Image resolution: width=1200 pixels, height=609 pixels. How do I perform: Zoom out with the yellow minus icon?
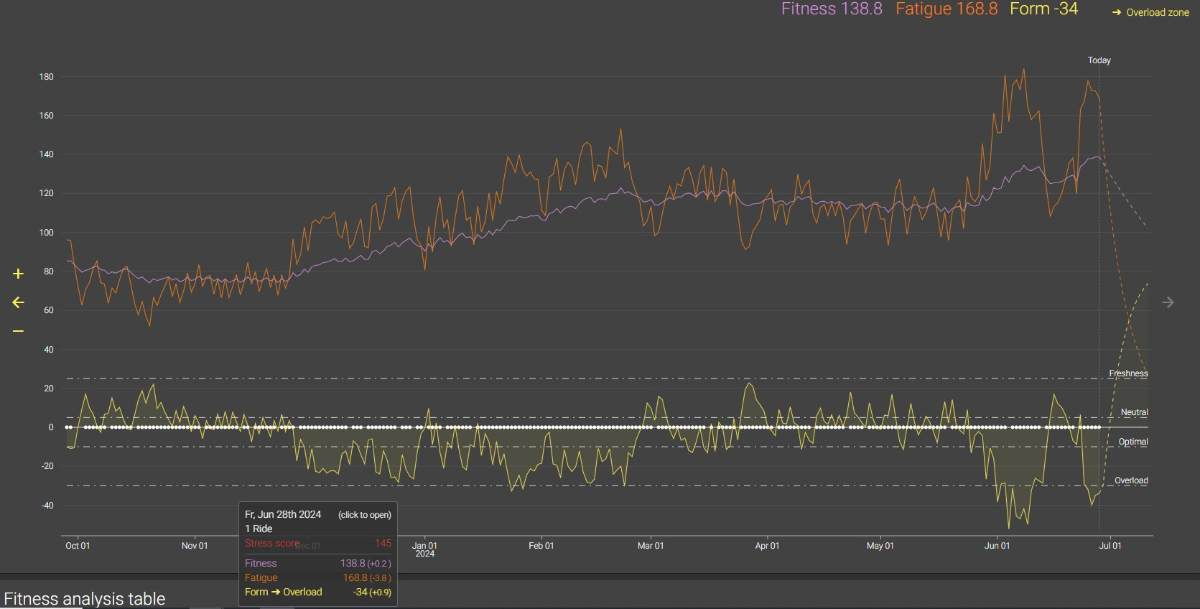click(17, 331)
